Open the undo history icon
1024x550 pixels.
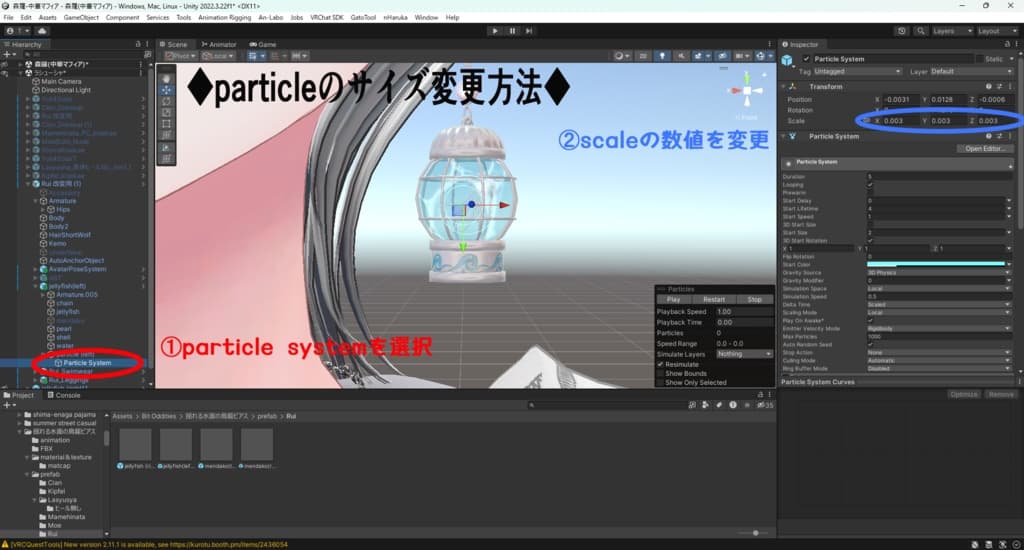(x=902, y=31)
